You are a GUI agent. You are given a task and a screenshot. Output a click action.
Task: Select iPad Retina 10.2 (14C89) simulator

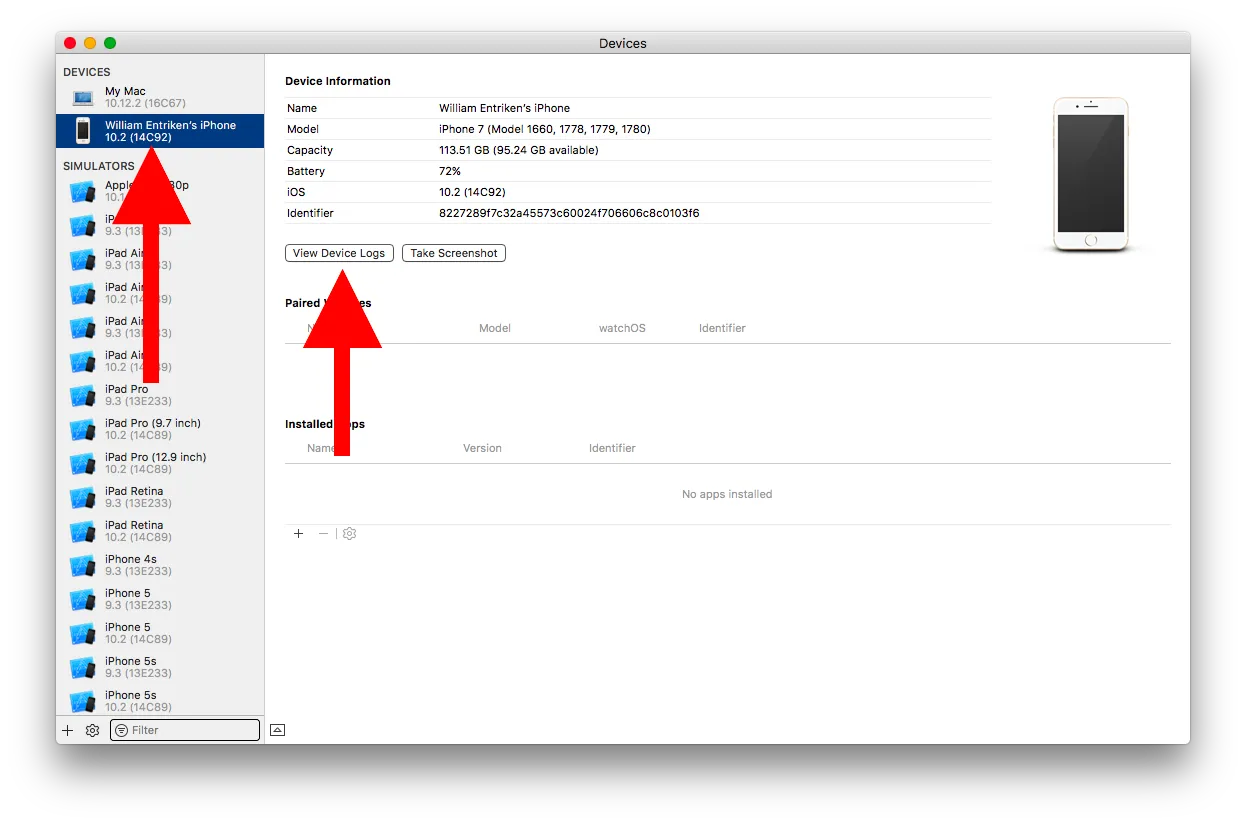(160, 531)
